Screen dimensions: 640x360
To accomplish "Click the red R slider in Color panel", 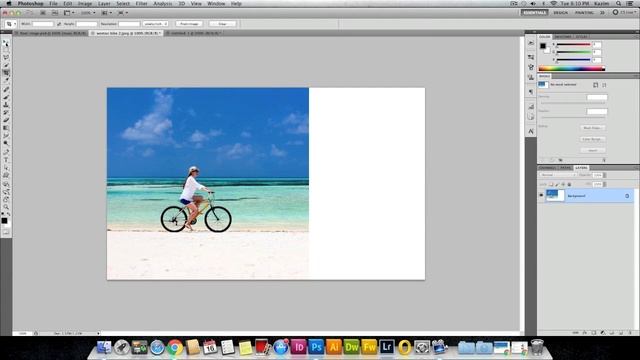I will tap(573, 44).
